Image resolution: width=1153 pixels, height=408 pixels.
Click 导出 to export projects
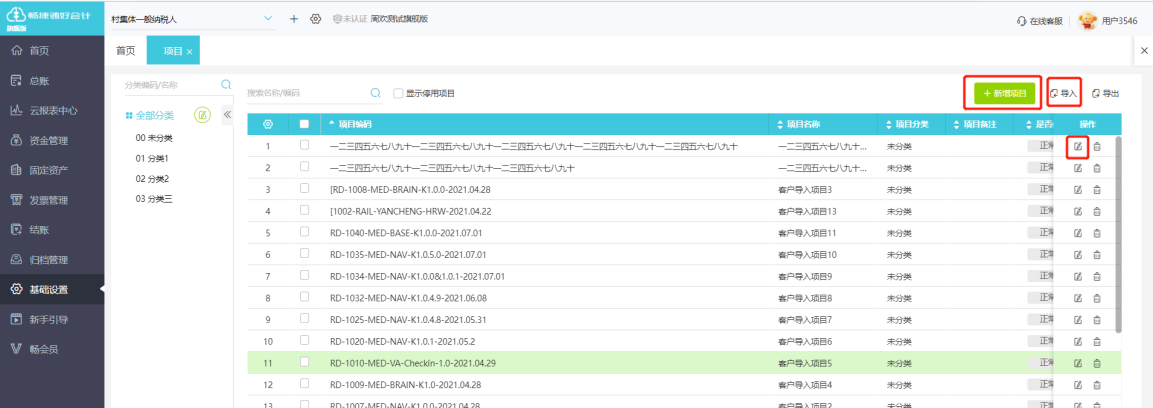coord(1105,93)
